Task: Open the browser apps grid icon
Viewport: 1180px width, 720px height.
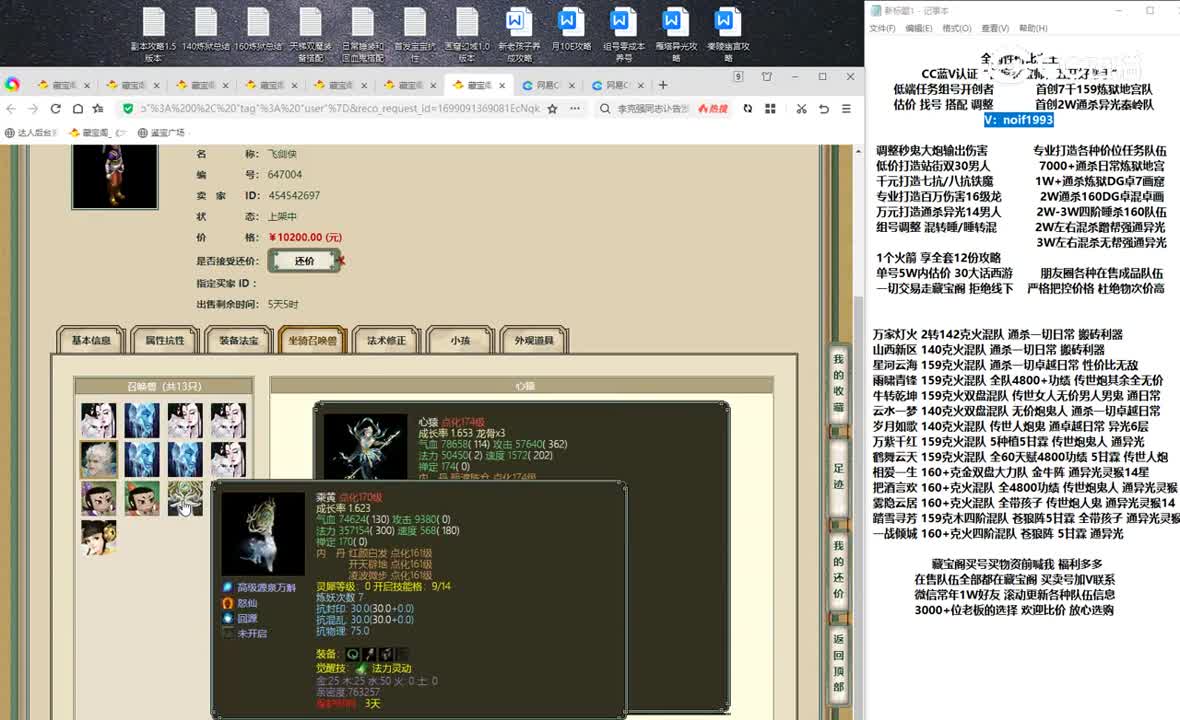Action: [x=770, y=108]
